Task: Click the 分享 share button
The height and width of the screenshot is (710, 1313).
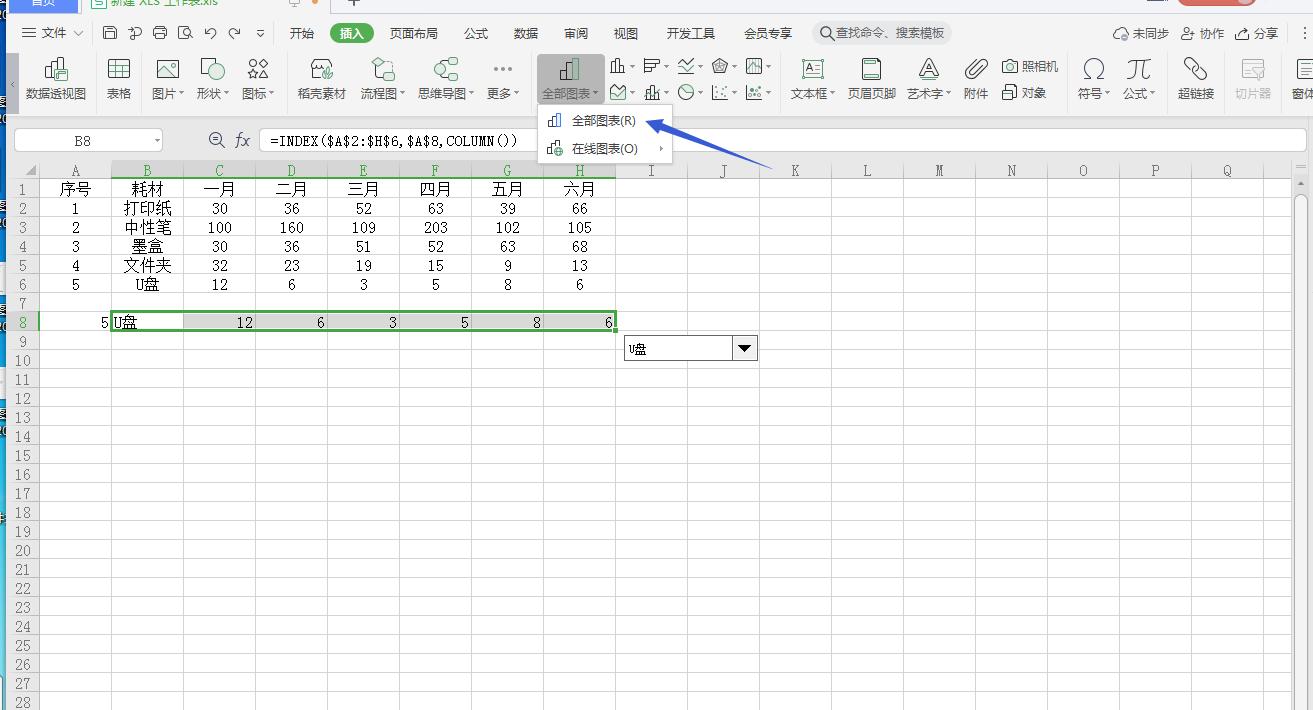Action: 1257,33
